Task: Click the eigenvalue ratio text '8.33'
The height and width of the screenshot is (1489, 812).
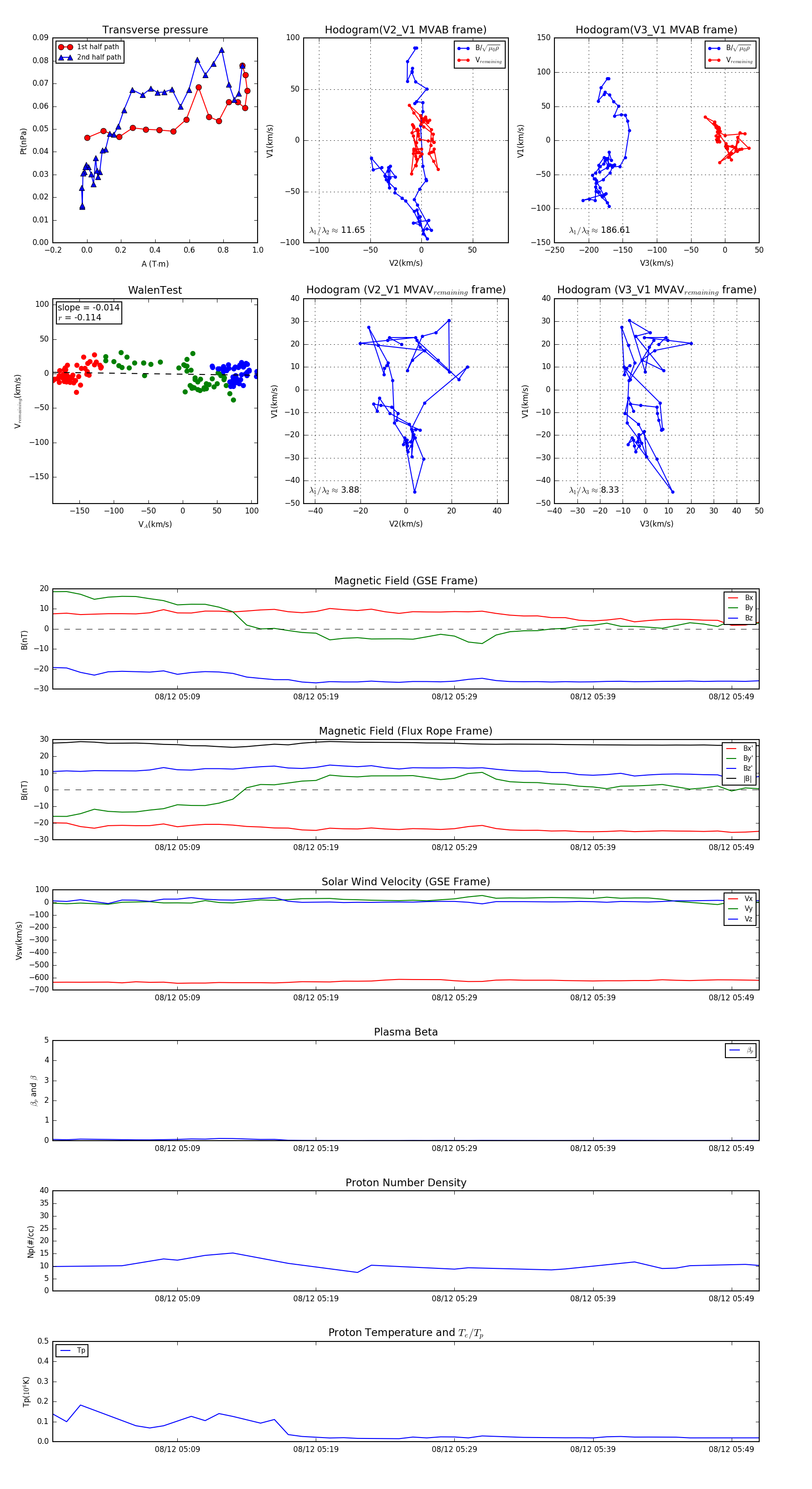Action: [x=610, y=490]
